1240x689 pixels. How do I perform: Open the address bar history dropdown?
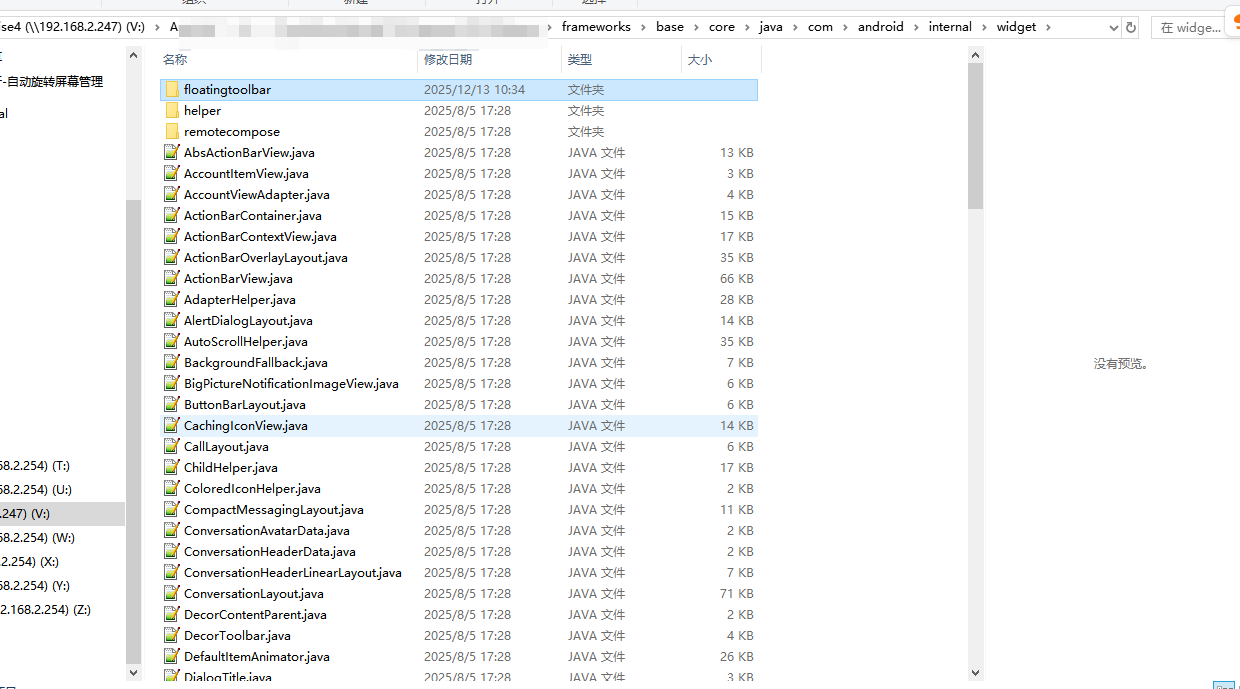(1114, 28)
